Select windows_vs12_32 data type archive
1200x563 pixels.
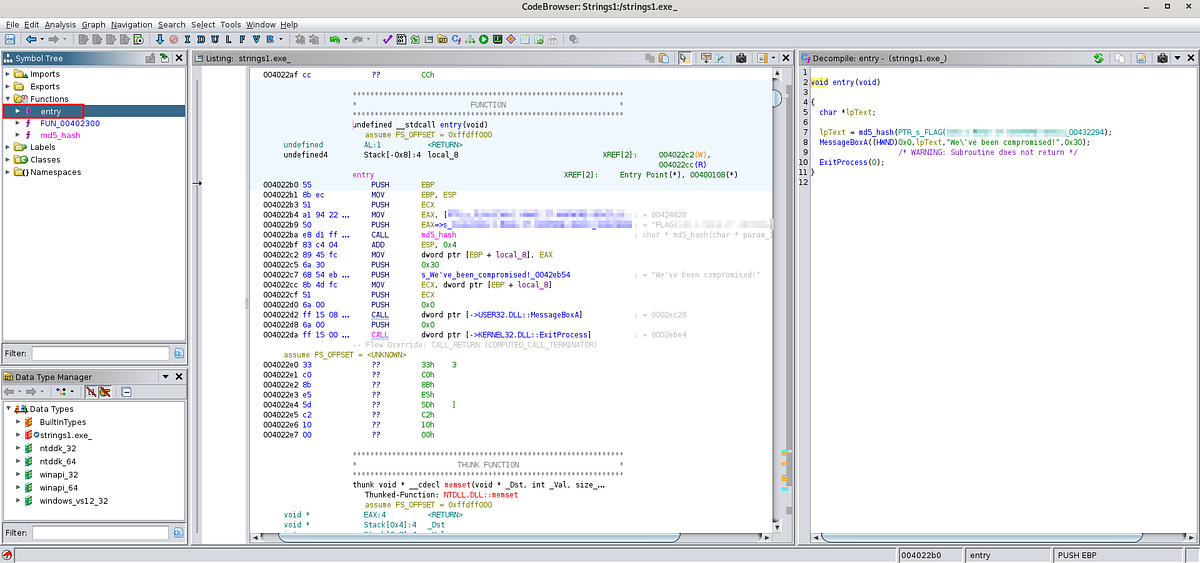(73, 500)
